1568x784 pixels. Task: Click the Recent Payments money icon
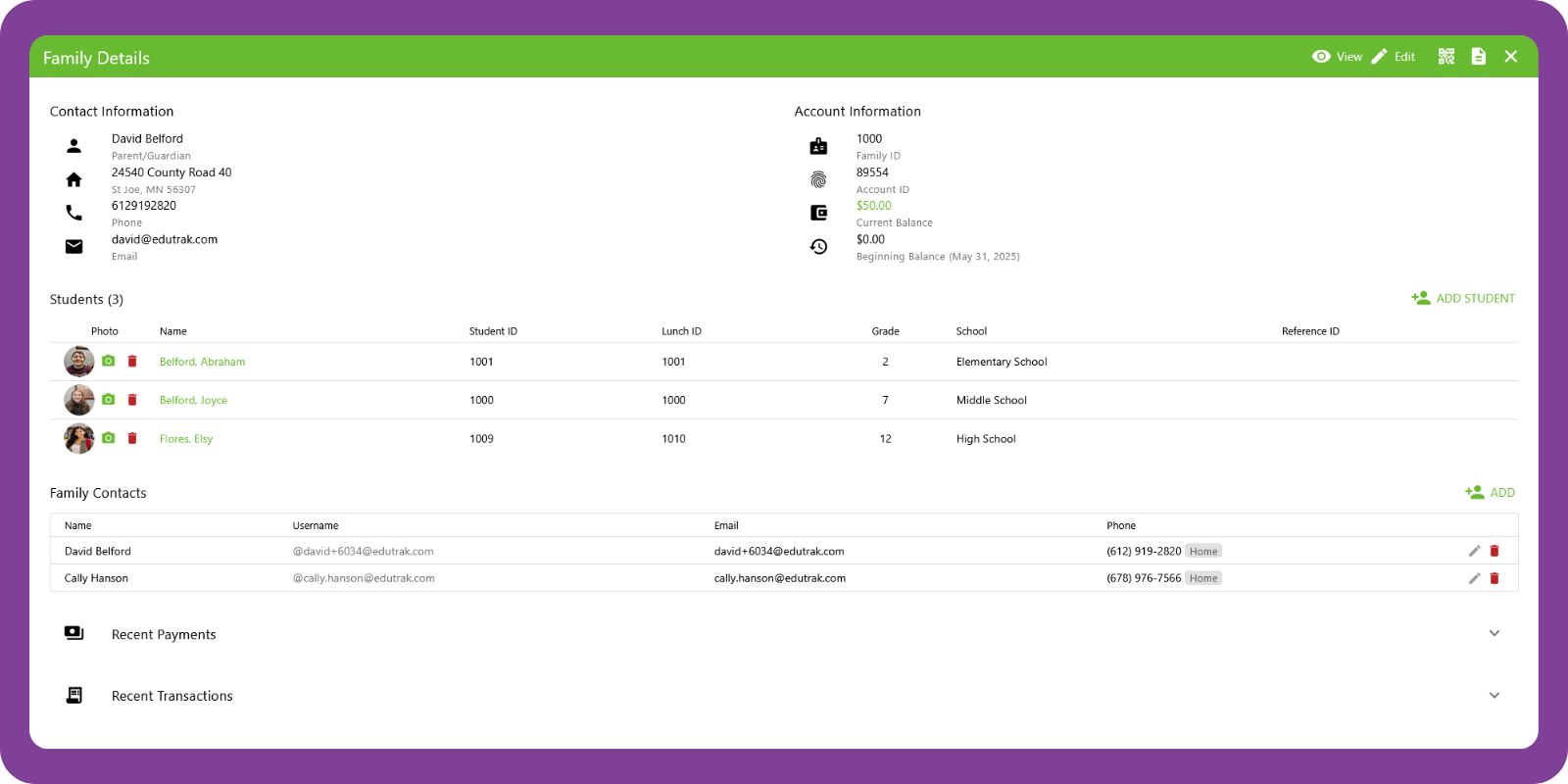tap(74, 633)
